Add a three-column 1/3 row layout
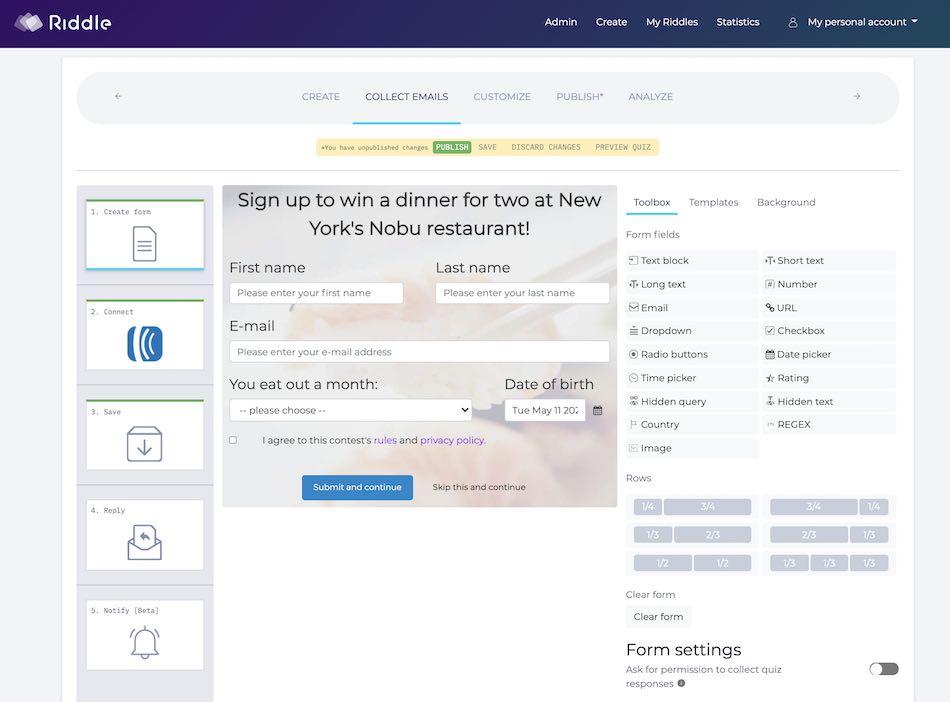 pos(829,563)
